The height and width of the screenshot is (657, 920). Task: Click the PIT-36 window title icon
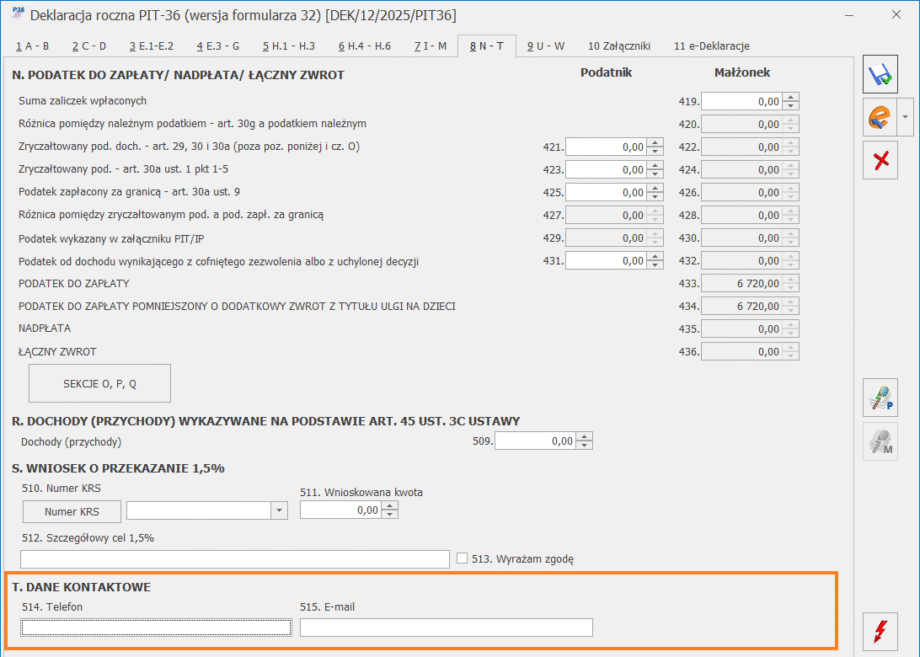(x=18, y=14)
